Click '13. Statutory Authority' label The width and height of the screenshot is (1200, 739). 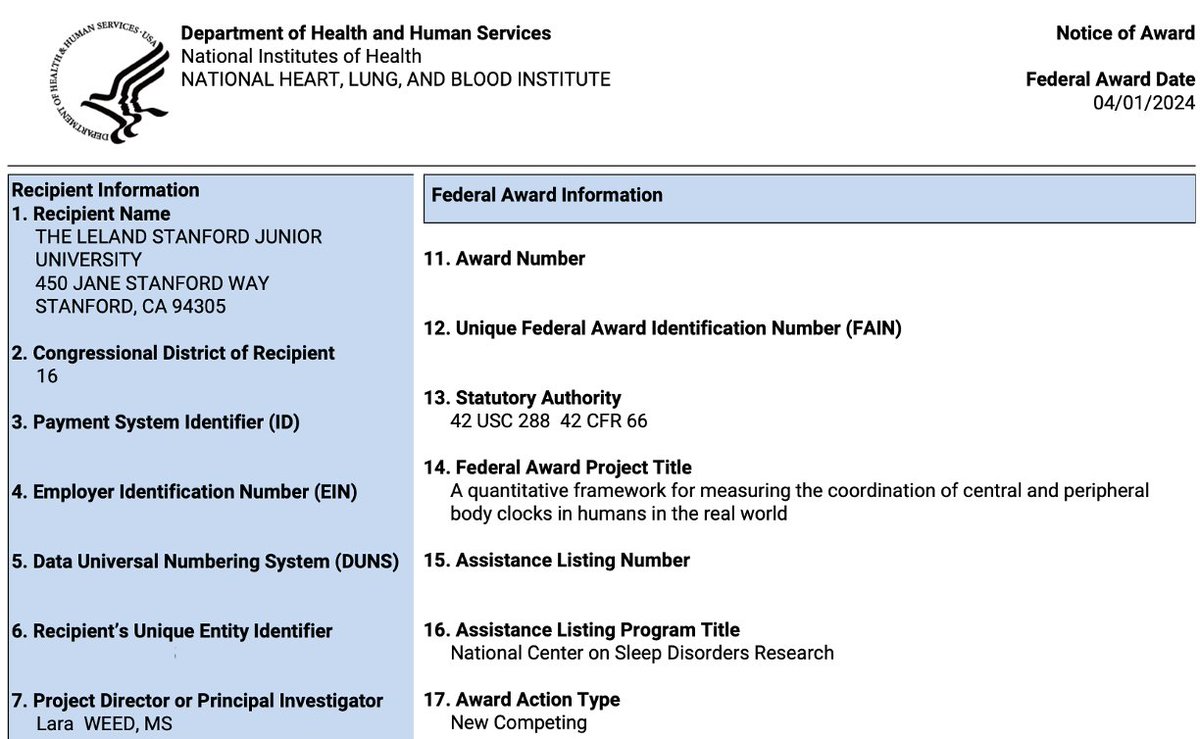point(523,398)
